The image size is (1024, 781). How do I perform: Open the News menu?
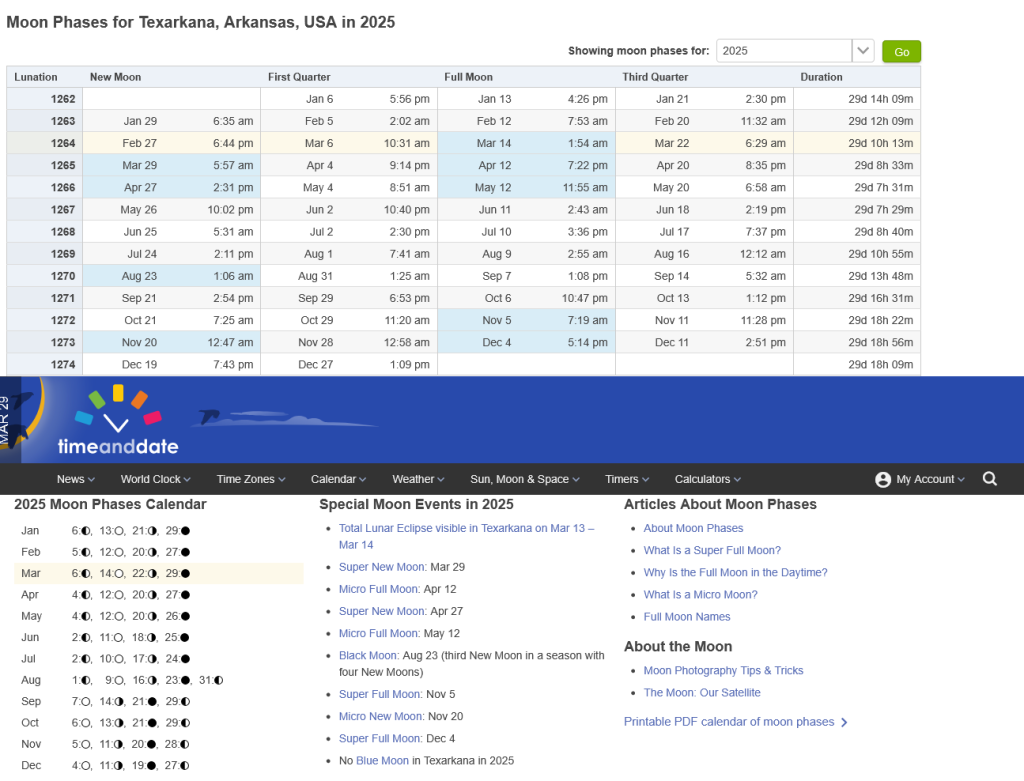pos(76,479)
